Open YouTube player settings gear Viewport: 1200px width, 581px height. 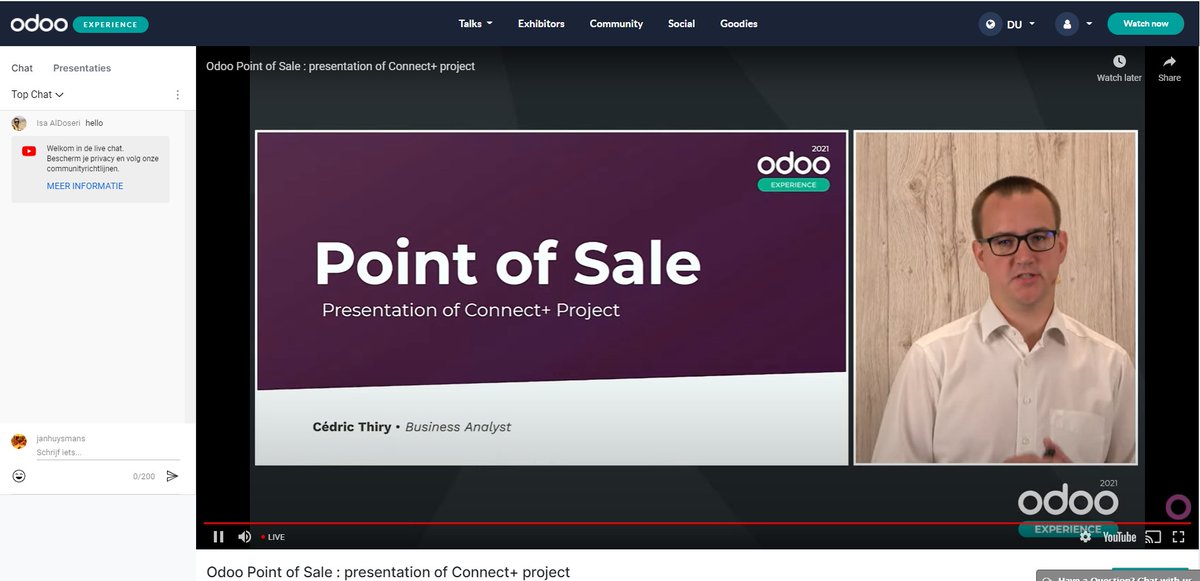tap(1084, 537)
